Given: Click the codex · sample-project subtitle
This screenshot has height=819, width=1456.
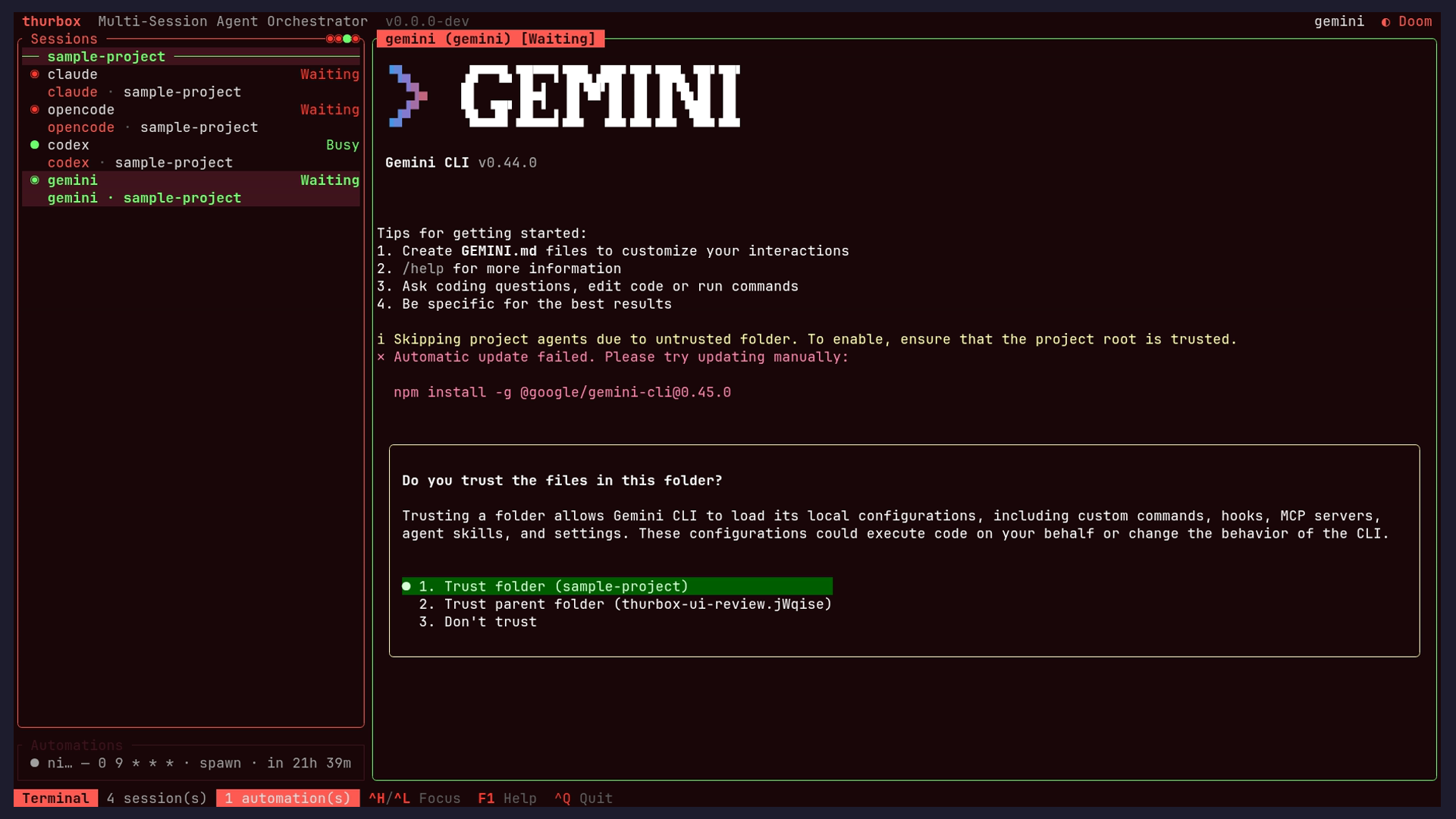Looking at the screenshot, I should [140, 162].
